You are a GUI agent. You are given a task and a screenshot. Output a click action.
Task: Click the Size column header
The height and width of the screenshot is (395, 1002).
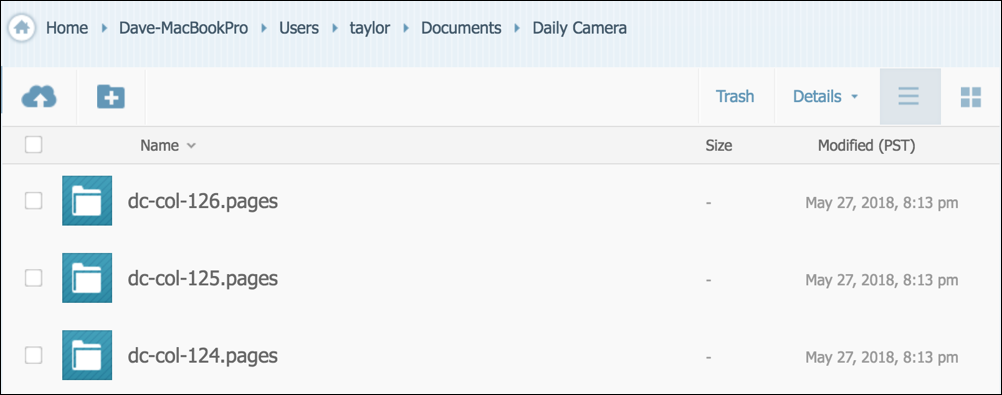point(719,146)
